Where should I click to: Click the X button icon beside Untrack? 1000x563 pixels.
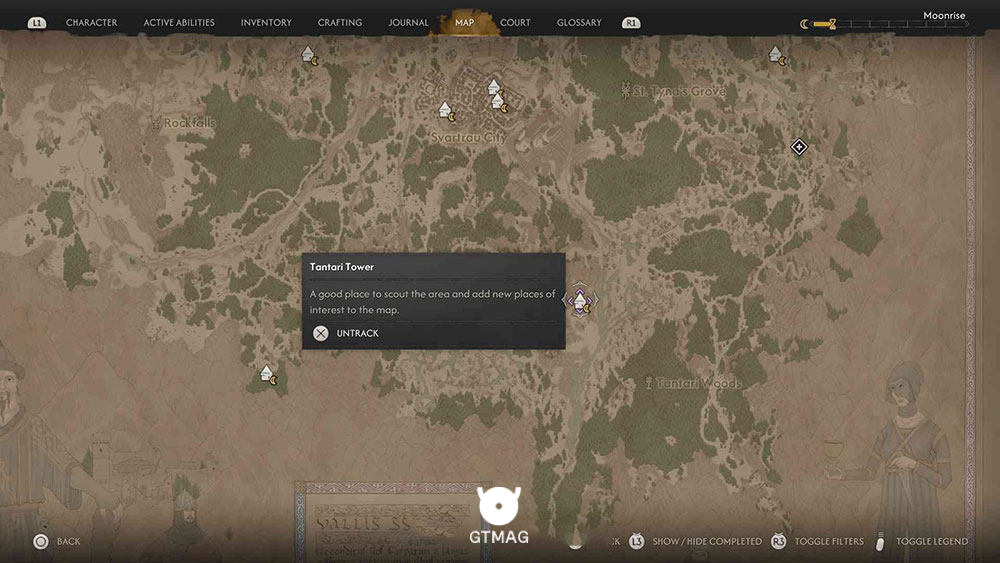[x=321, y=333]
